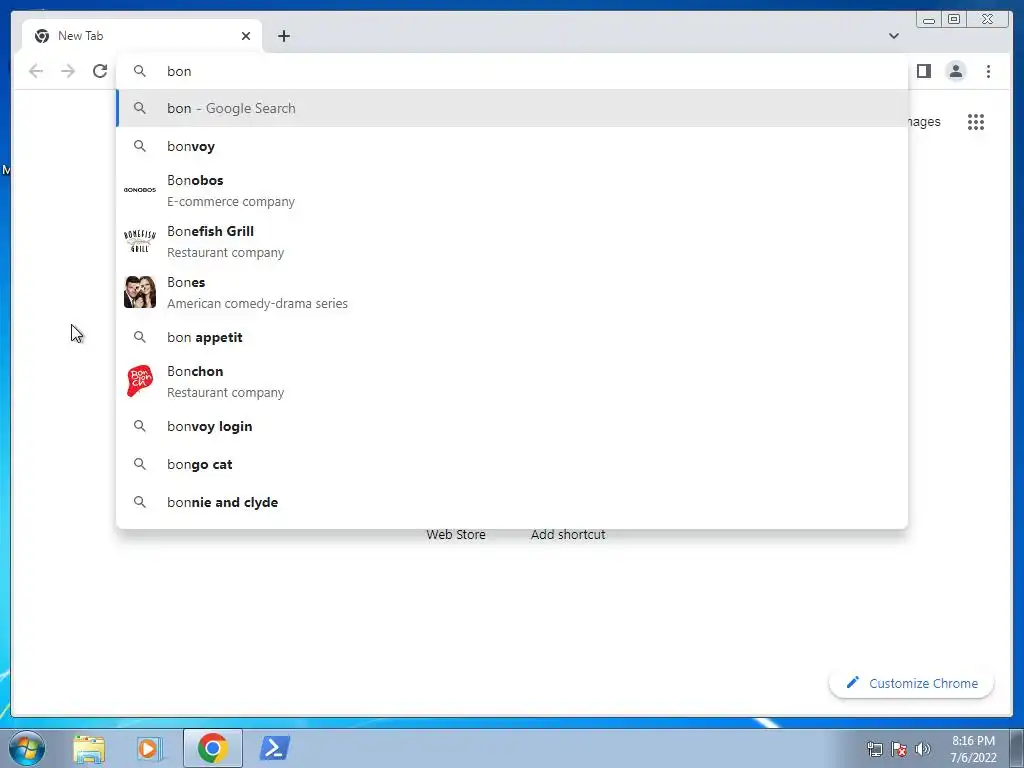Pick the Bones comedy-drama series suggestion
This screenshot has width=1024, height=768.
(x=511, y=292)
